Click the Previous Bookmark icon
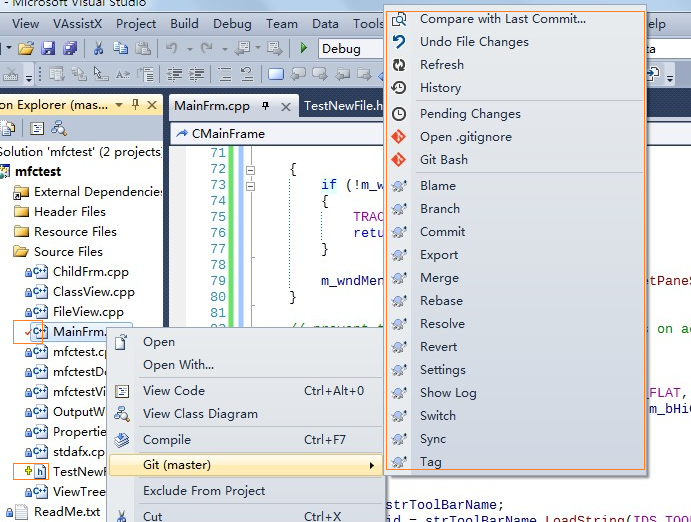This screenshot has height=522, width=691. coord(298,74)
